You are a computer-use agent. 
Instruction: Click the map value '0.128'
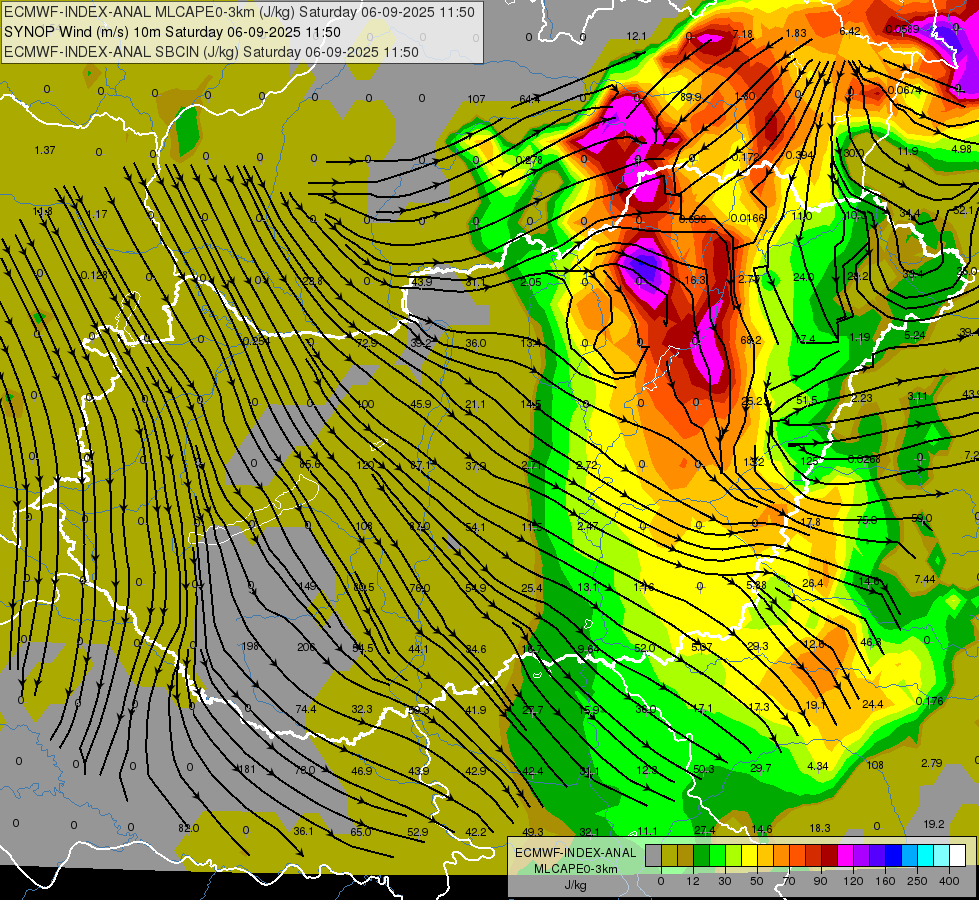click(x=94, y=275)
